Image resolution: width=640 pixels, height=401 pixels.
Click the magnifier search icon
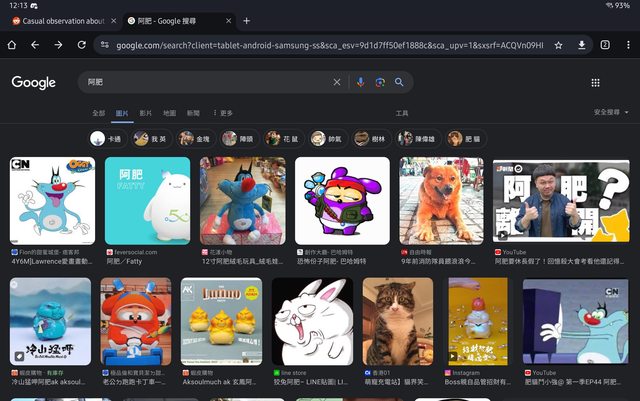click(399, 82)
